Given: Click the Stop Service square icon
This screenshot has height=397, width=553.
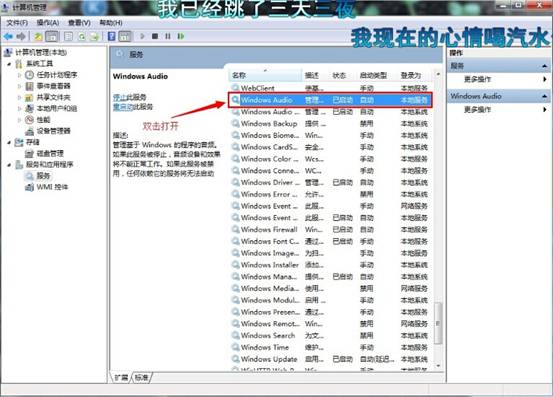Looking at the screenshot, I should pos(155,36).
